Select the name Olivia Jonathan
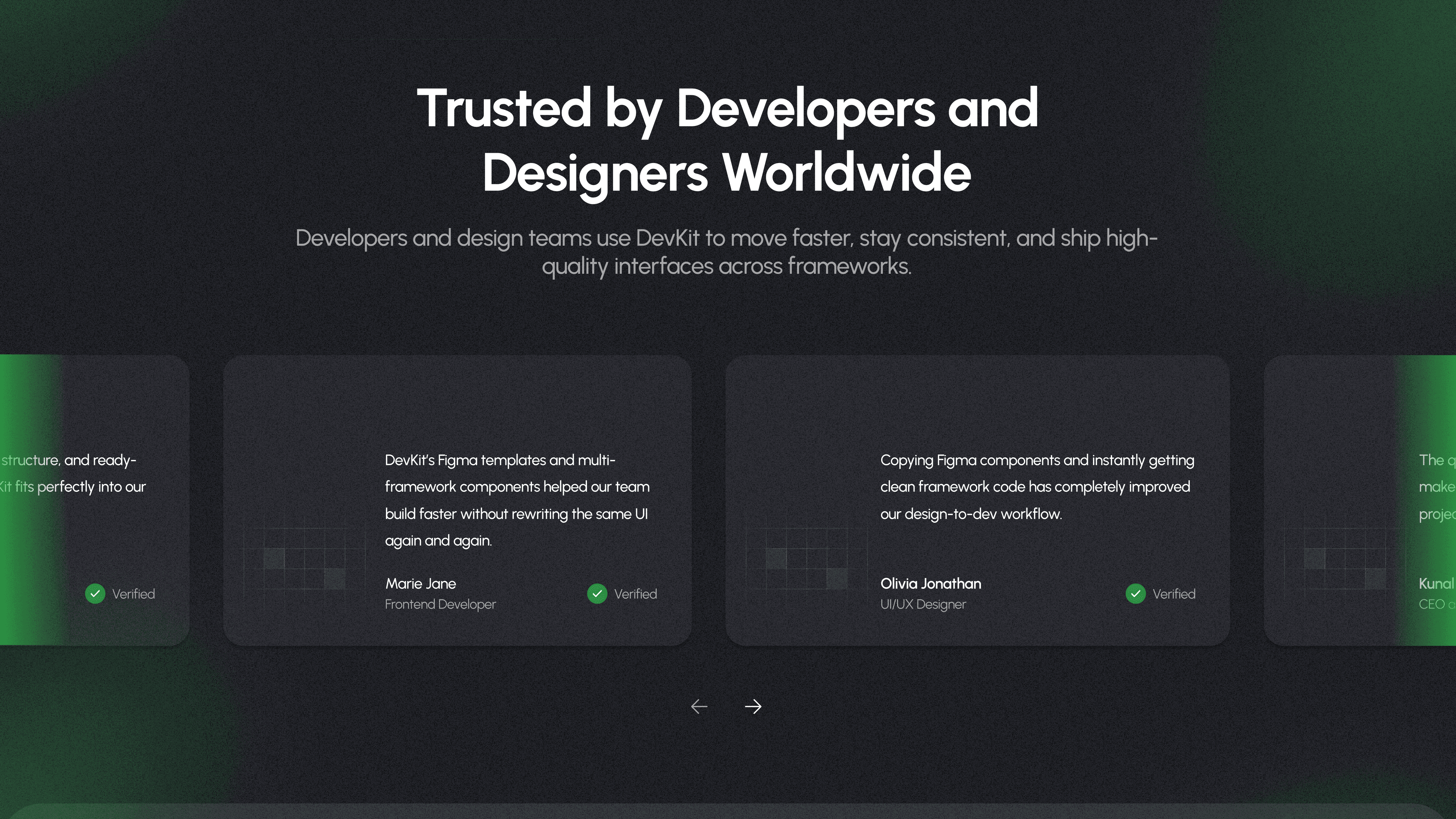The height and width of the screenshot is (819, 1456). [x=931, y=583]
